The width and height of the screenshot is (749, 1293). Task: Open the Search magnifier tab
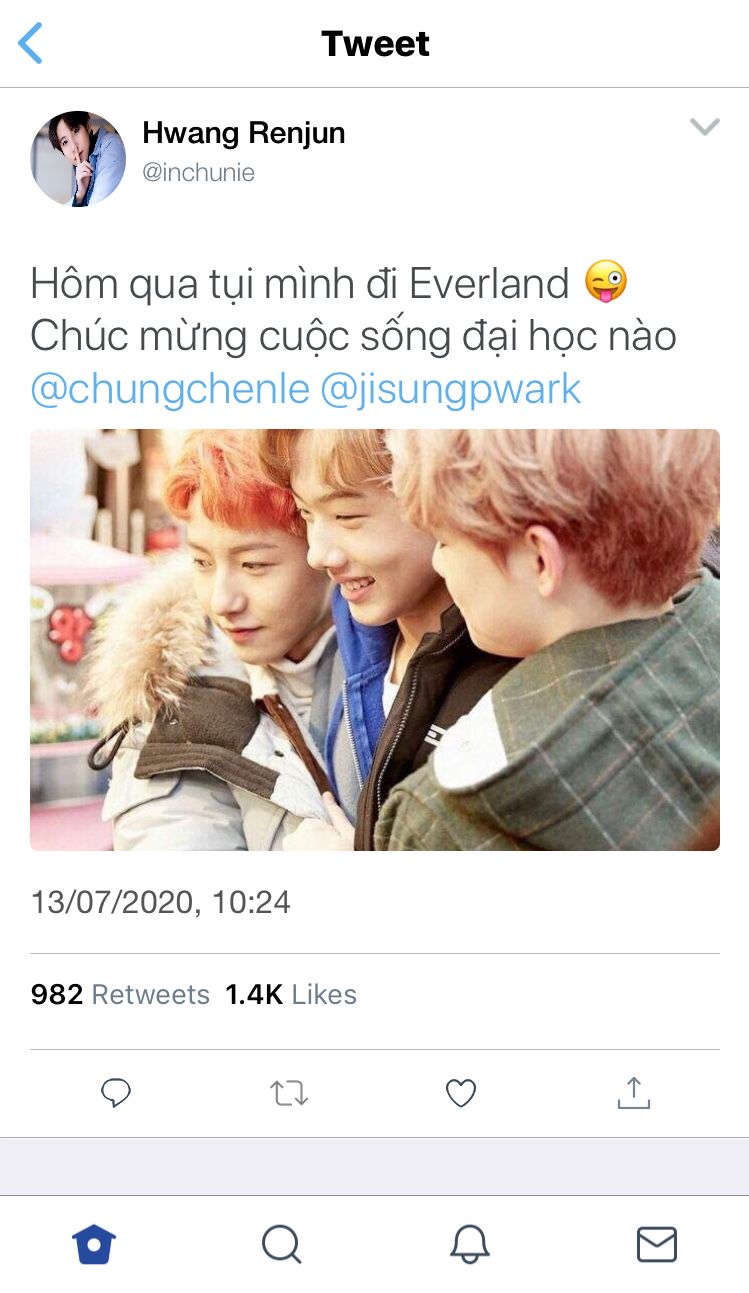(282, 1245)
